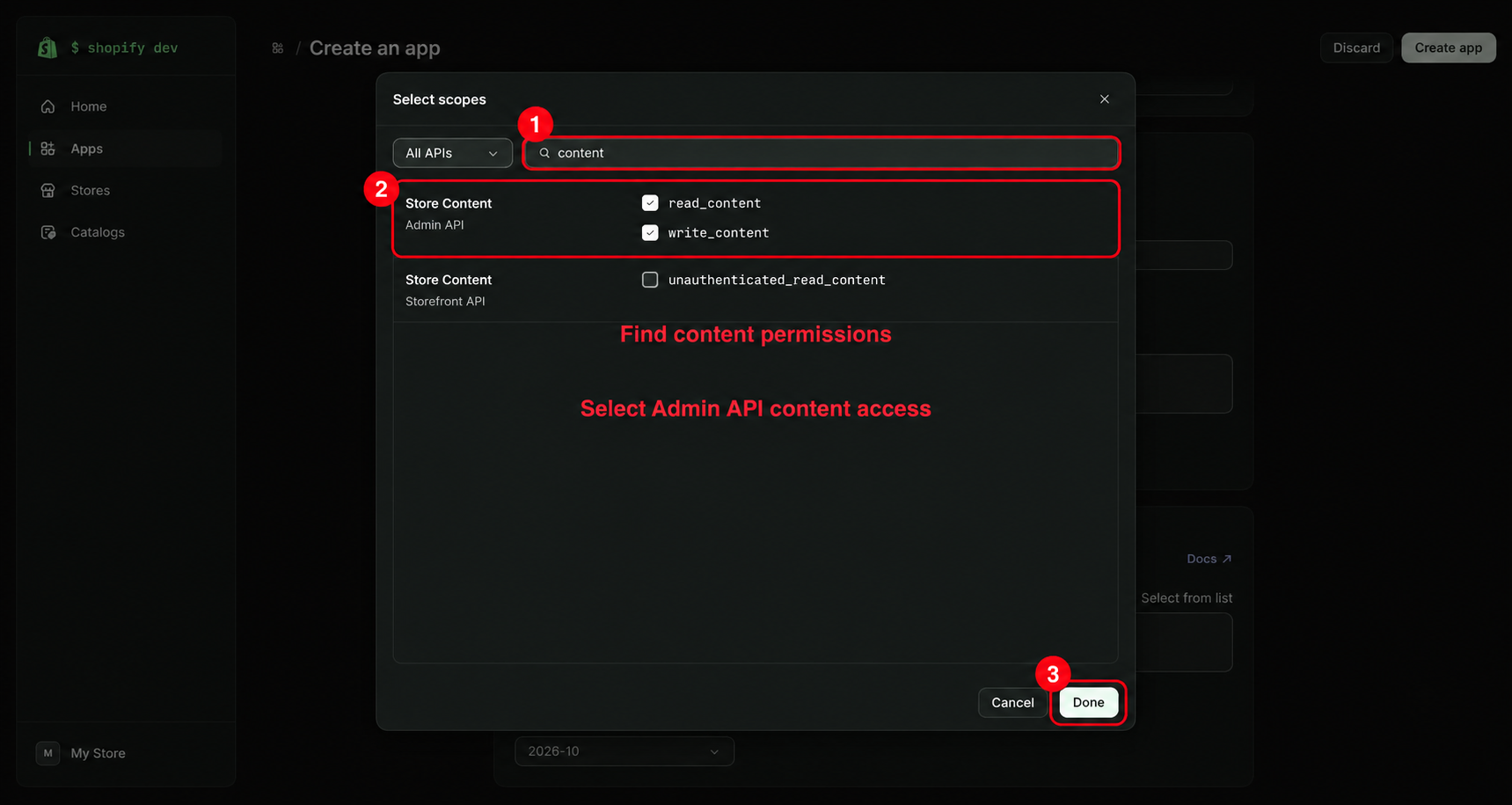The width and height of the screenshot is (1512, 805).
Task: Click the breadcrumb apps icon before Create an app
Action: point(278,48)
